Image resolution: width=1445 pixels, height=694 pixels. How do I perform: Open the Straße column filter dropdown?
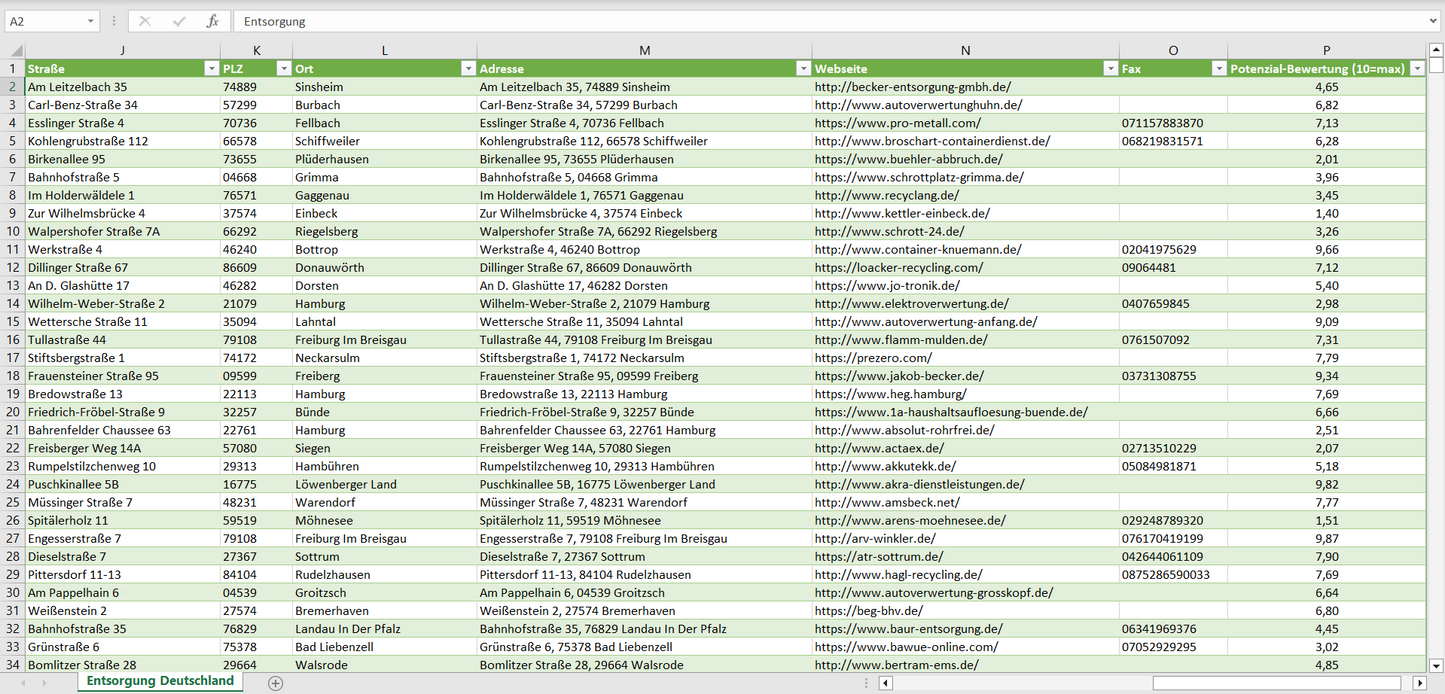click(210, 69)
